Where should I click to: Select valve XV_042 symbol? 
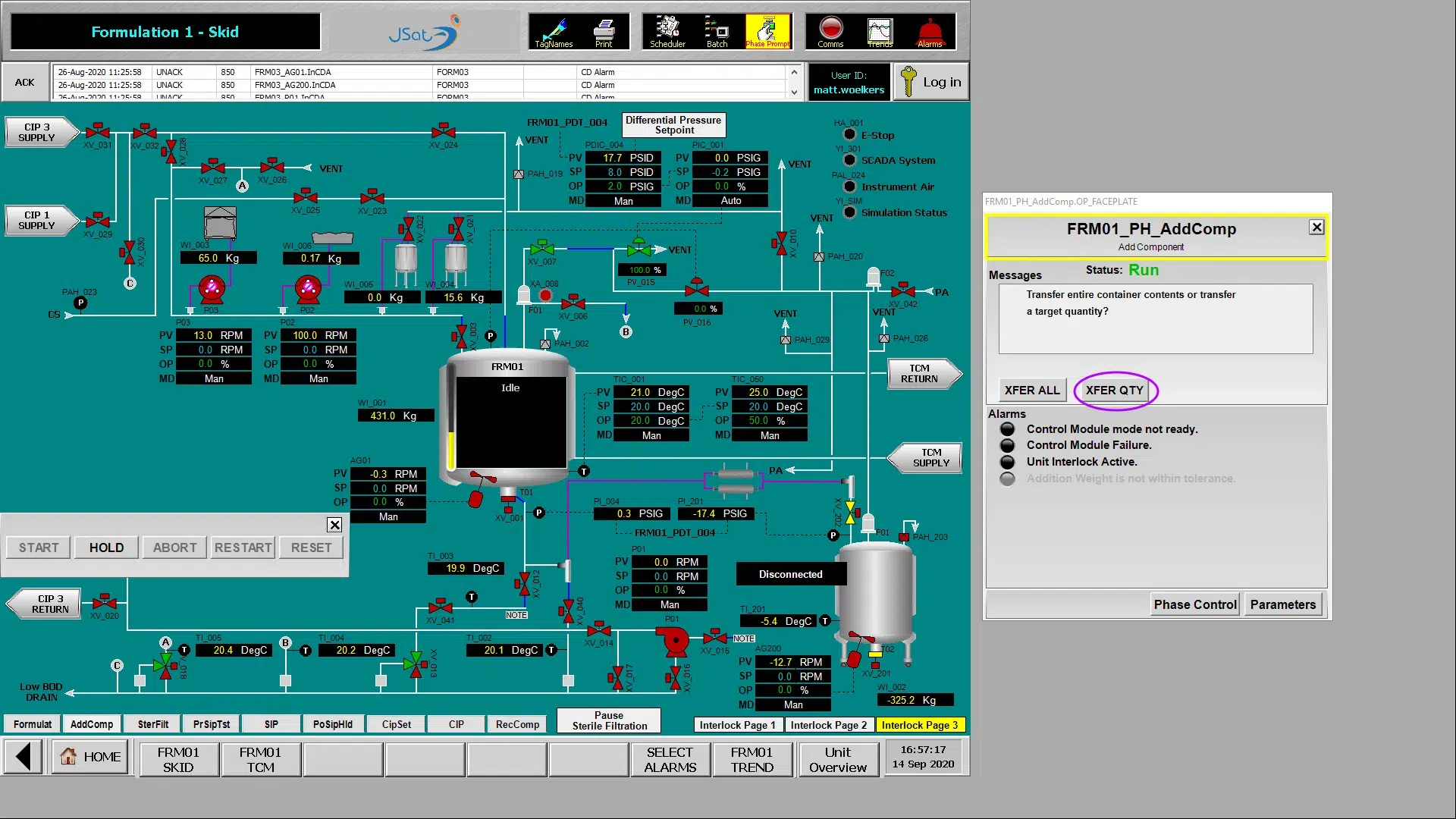tap(903, 290)
